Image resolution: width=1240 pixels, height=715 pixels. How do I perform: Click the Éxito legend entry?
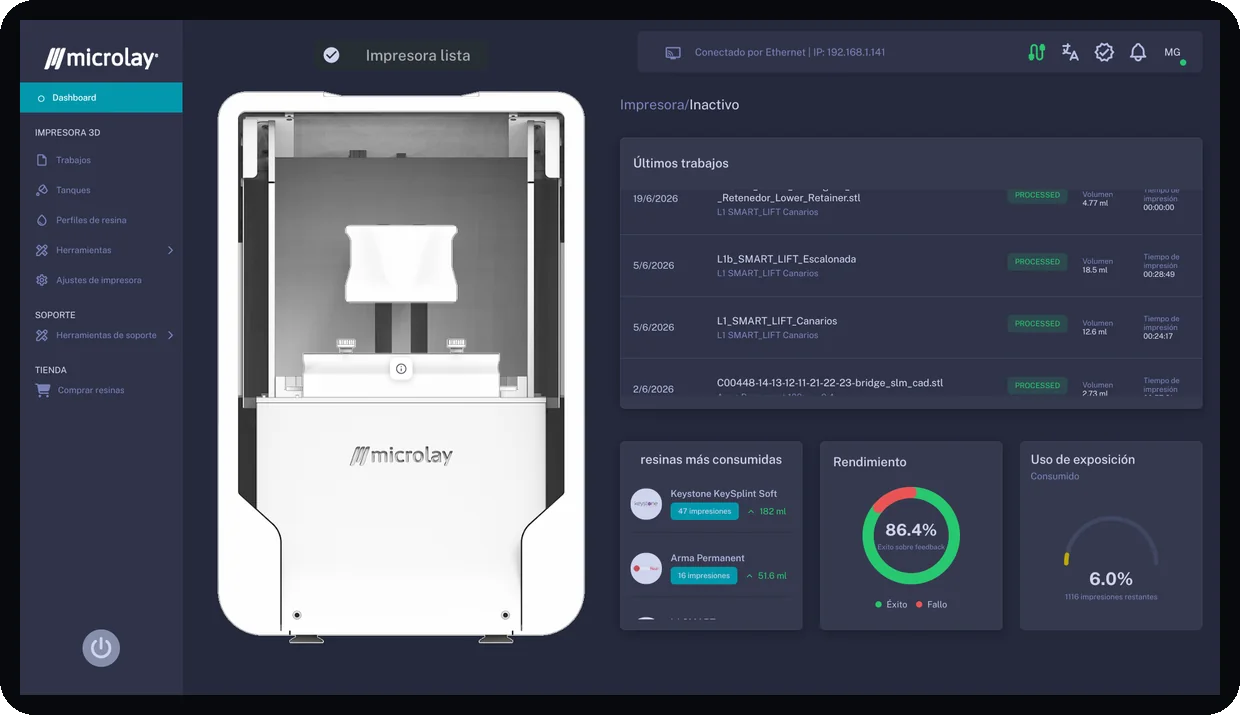891,605
